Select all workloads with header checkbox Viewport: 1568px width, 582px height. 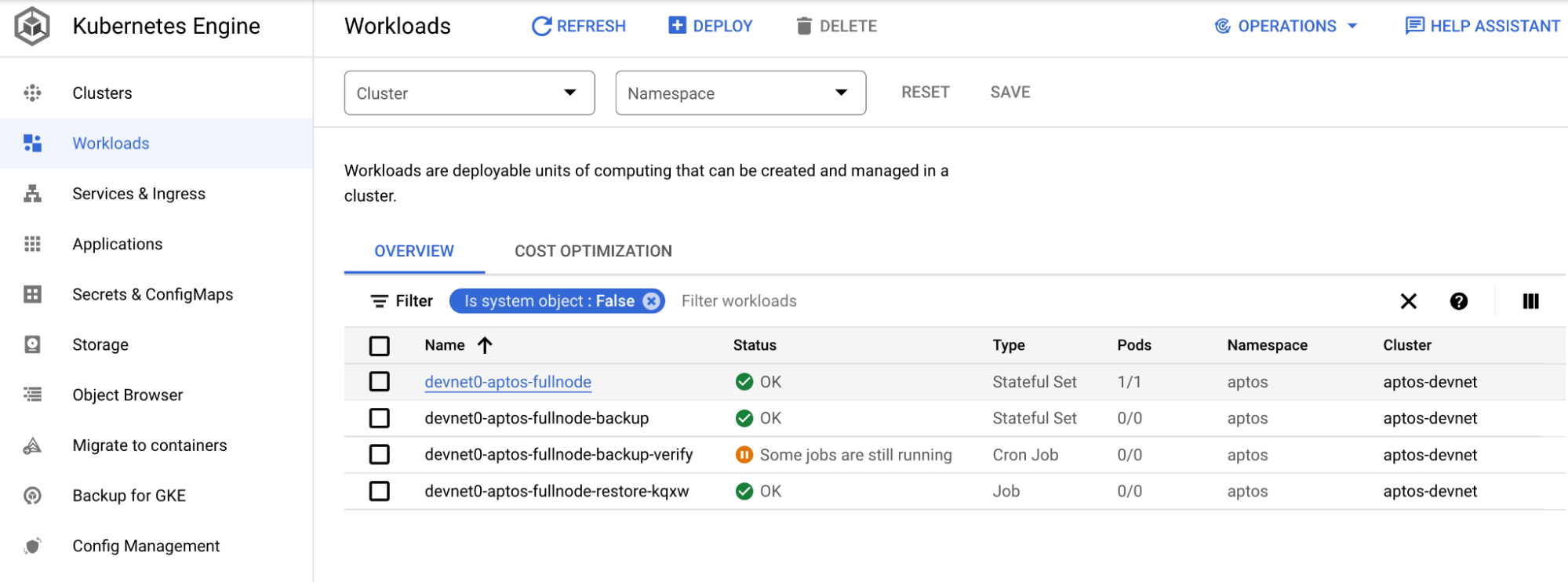380,346
